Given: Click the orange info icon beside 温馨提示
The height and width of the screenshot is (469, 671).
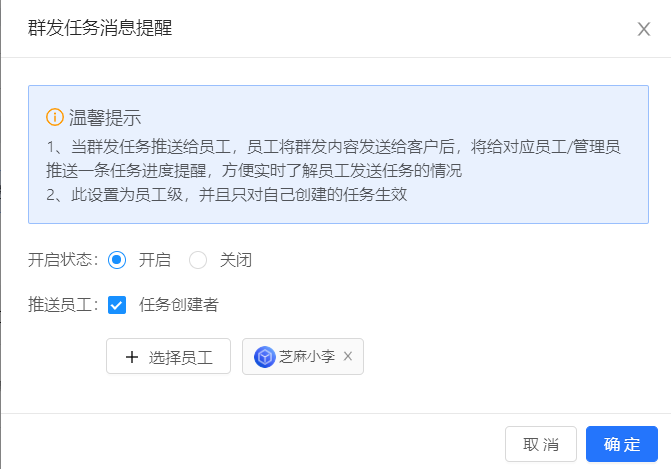Looking at the screenshot, I should 55,117.
